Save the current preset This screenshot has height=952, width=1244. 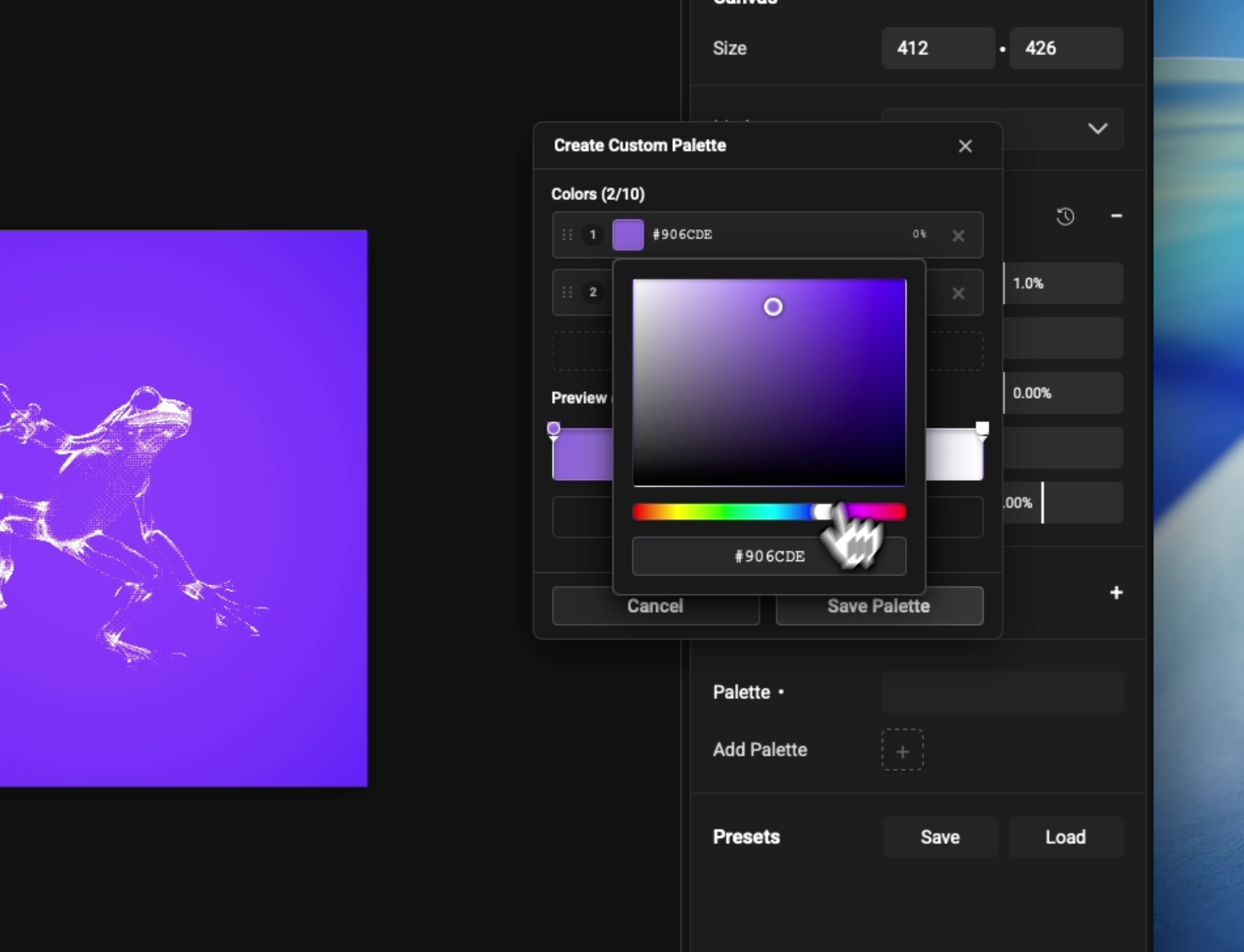pyautogui.click(x=940, y=837)
